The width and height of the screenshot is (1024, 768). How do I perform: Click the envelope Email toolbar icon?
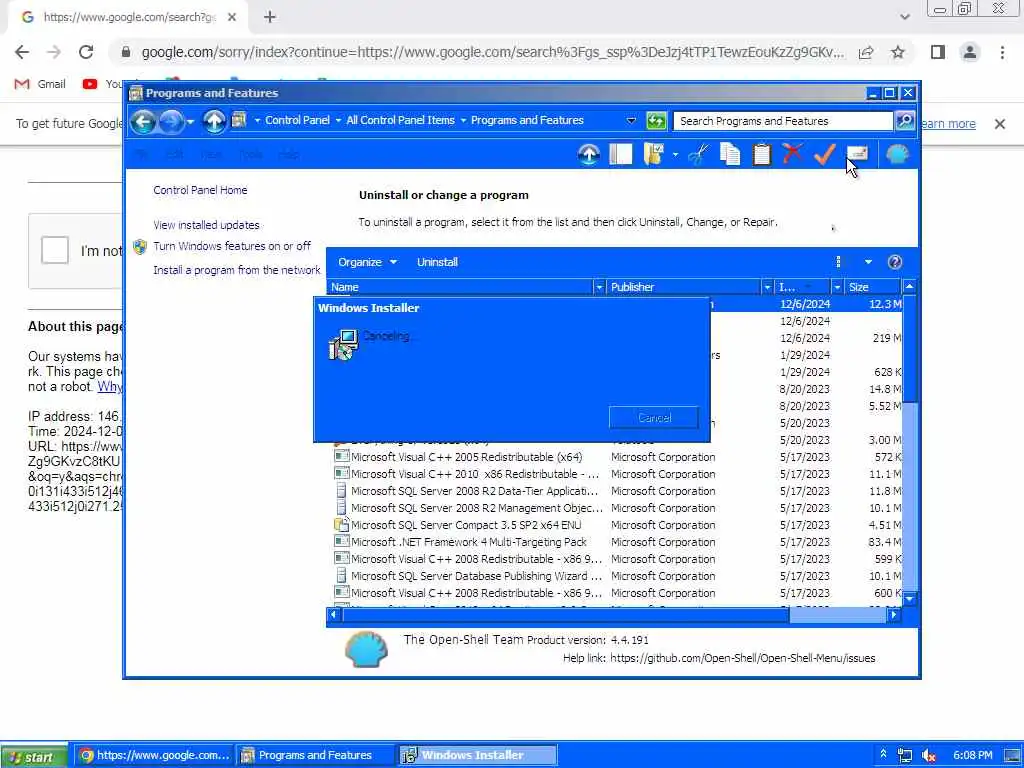[857, 153]
